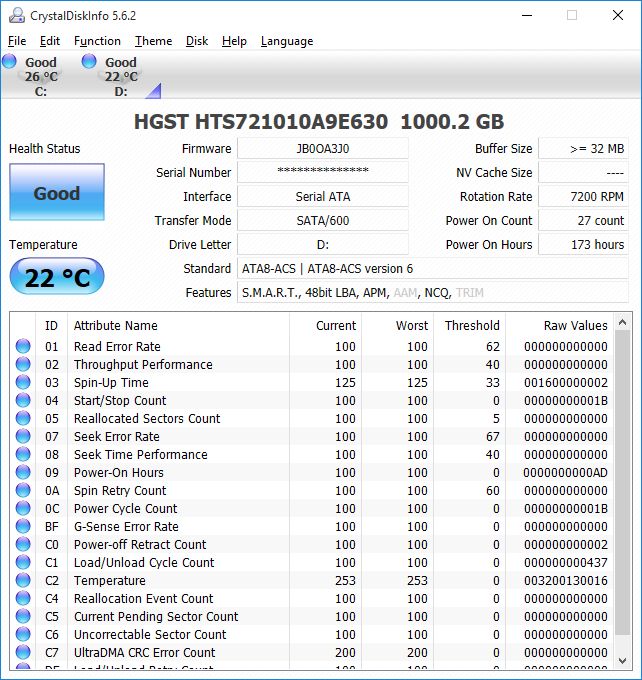Click status orb for Reallocated Sectors Count
642x680 pixels.
click(x=23, y=418)
